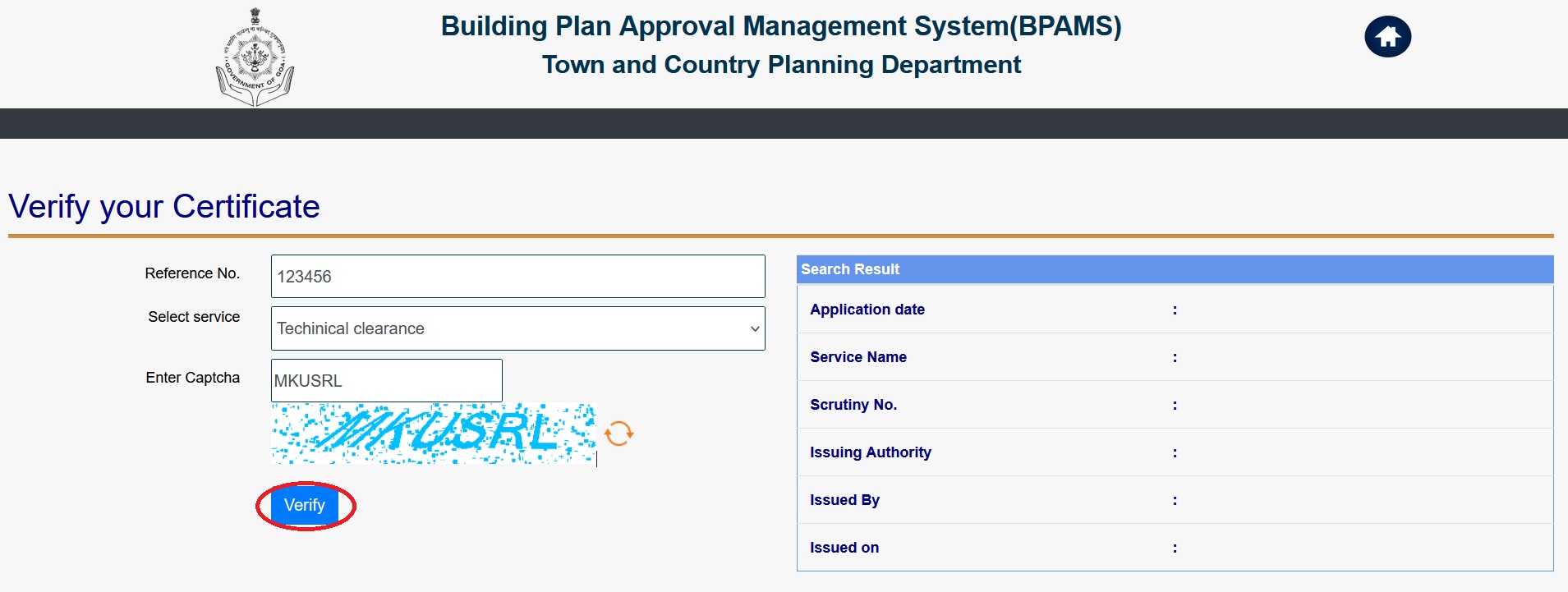
Task: Click the Issued on result label
Action: click(x=844, y=548)
